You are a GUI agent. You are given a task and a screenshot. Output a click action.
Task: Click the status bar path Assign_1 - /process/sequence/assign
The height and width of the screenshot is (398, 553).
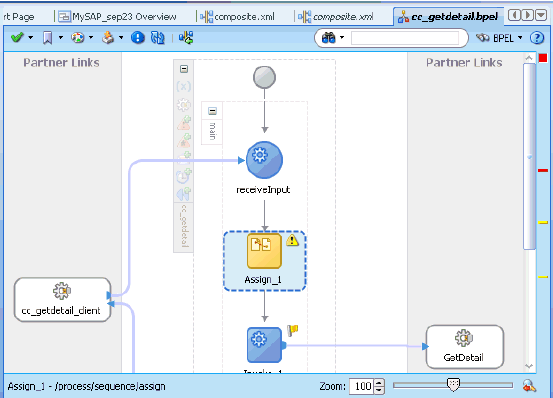86,386
